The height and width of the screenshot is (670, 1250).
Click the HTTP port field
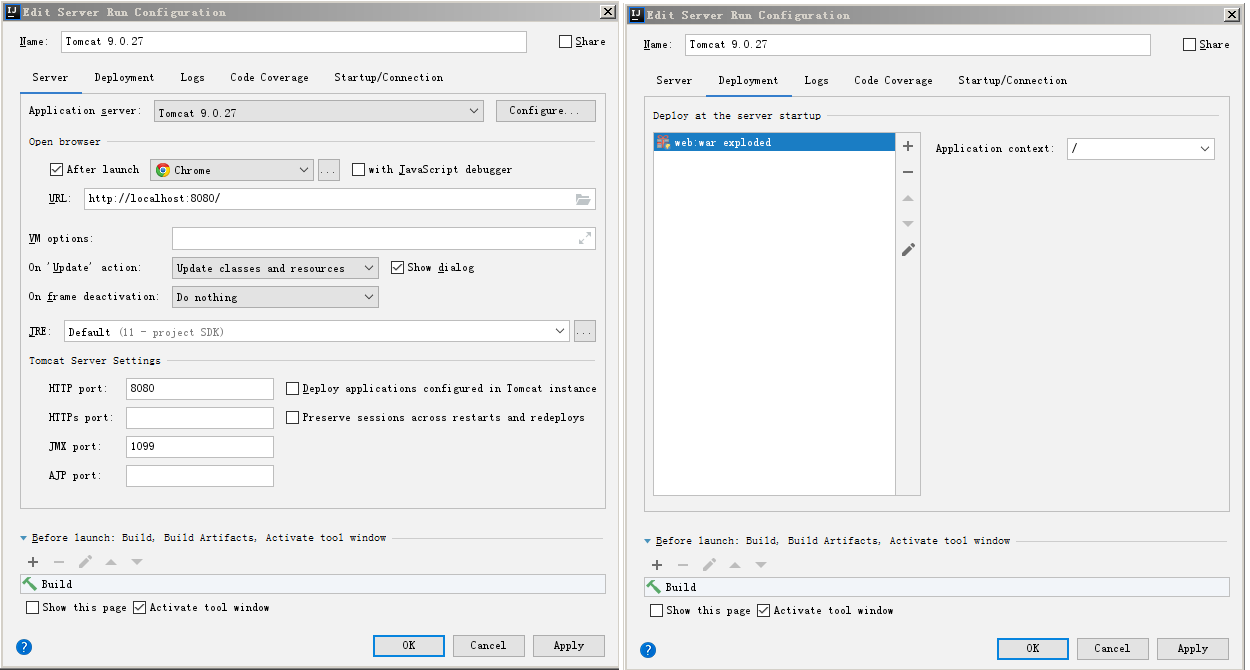pyautogui.click(x=200, y=389)
